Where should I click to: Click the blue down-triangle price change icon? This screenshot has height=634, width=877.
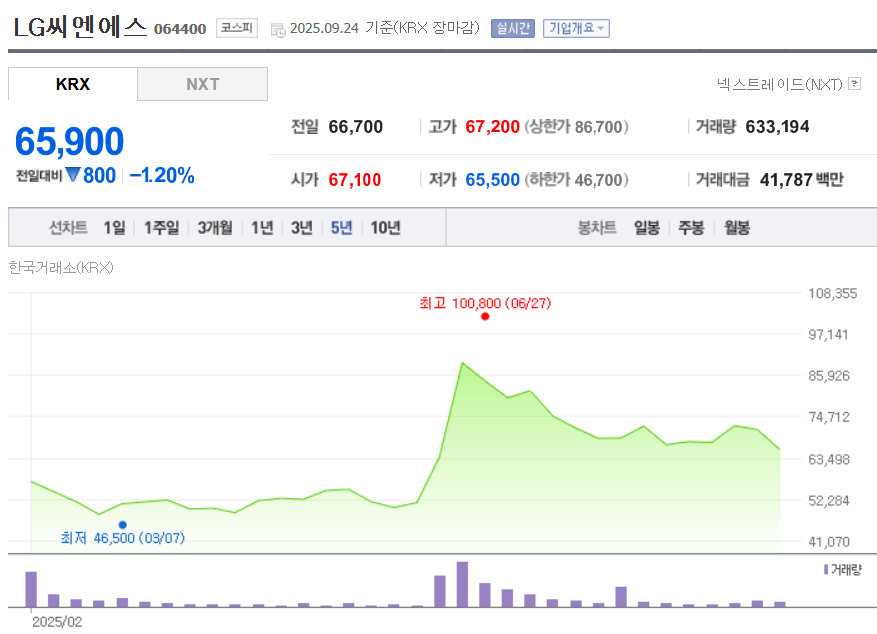click(x=73, y=175)
